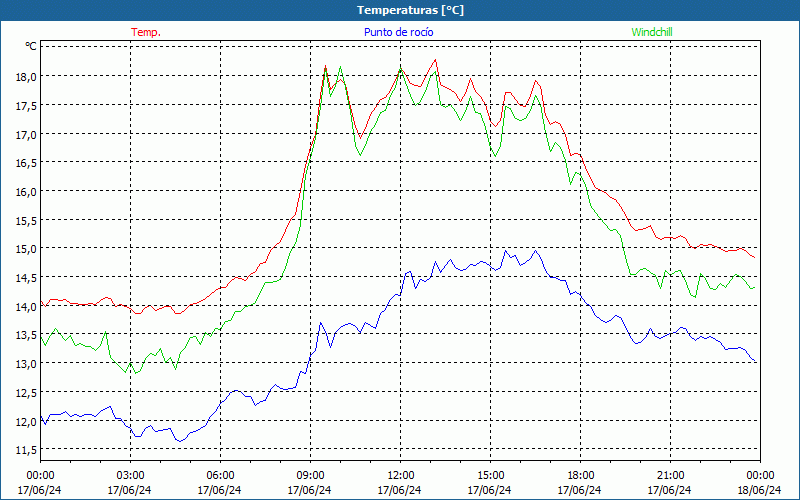Click the 12,5 y-axis value
The image size is (800, 500).
28,393
